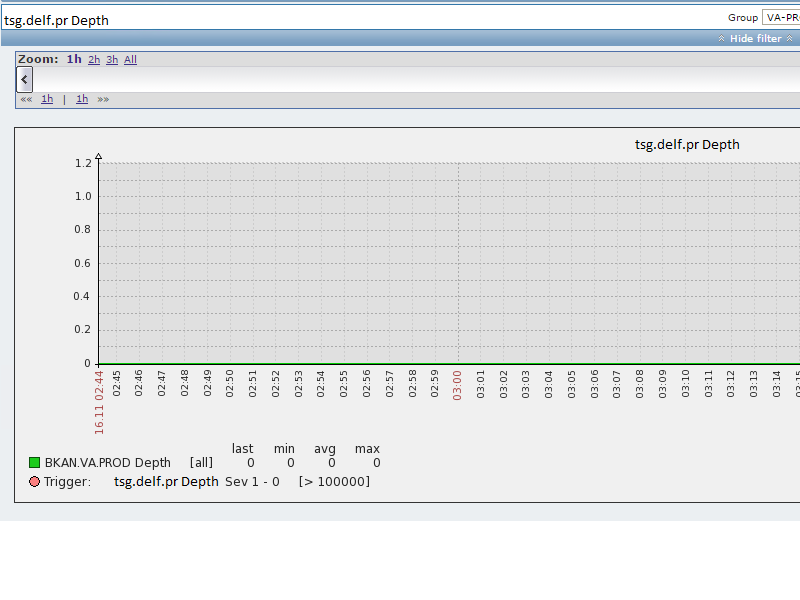Image resolution: width=800 pixels, height=600 pixels.
Task: Click the tsg.delf.pr Depth page header text
Action: pyautogui.click(x=57, y=19)
